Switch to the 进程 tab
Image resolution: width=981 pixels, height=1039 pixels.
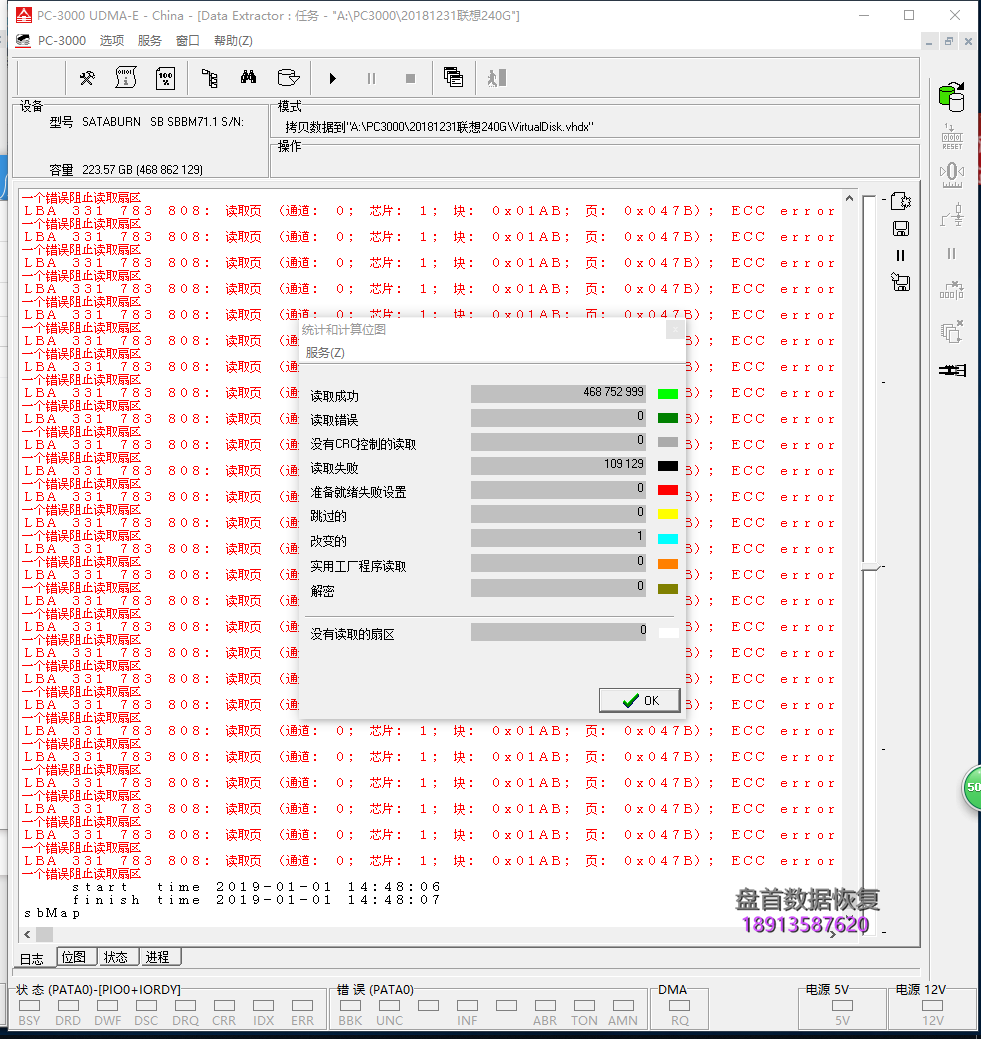click(157, 958)
